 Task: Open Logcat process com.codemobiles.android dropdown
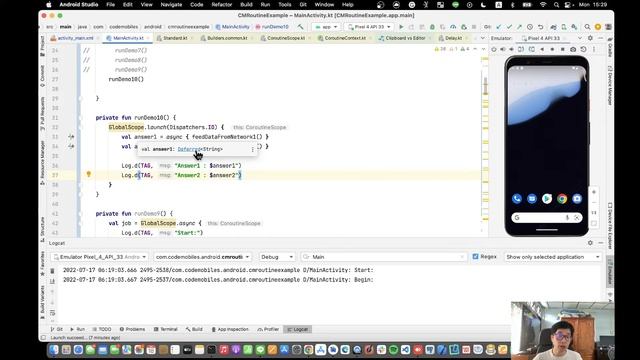(x=202, y=257)
